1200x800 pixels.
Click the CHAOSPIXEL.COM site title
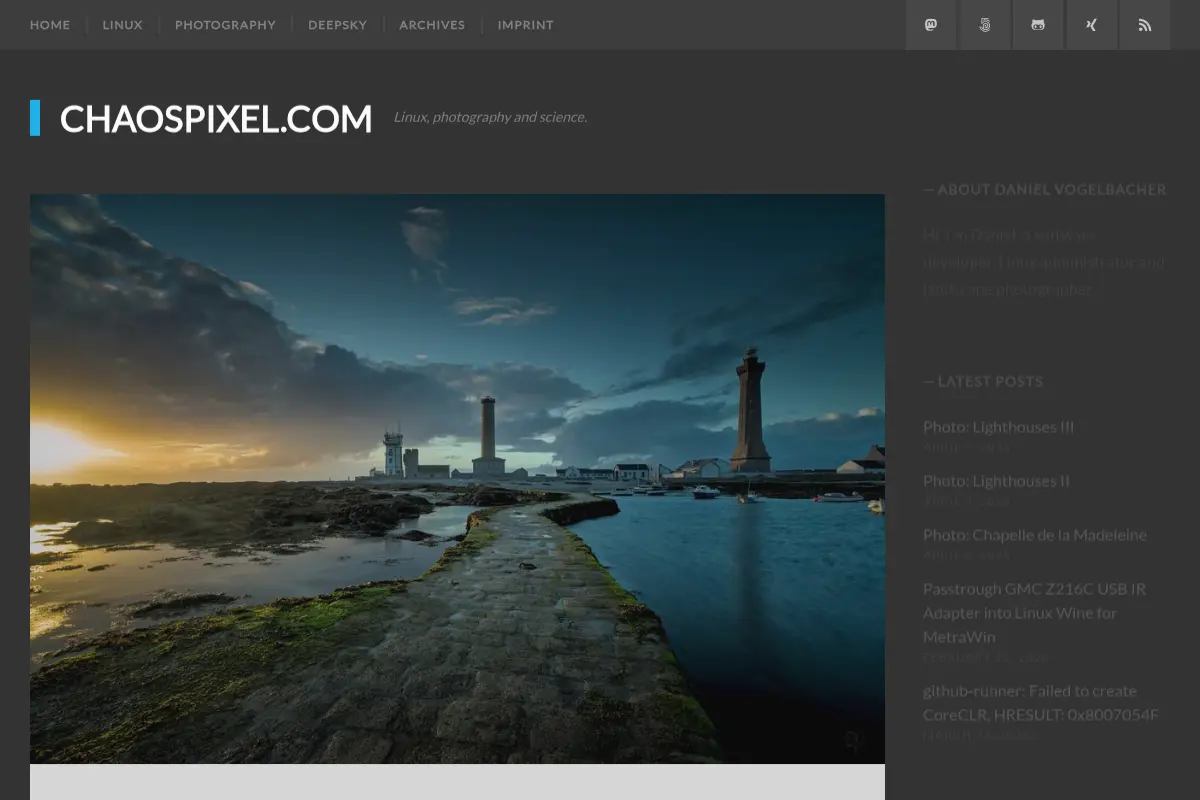(x=216, y=119)
